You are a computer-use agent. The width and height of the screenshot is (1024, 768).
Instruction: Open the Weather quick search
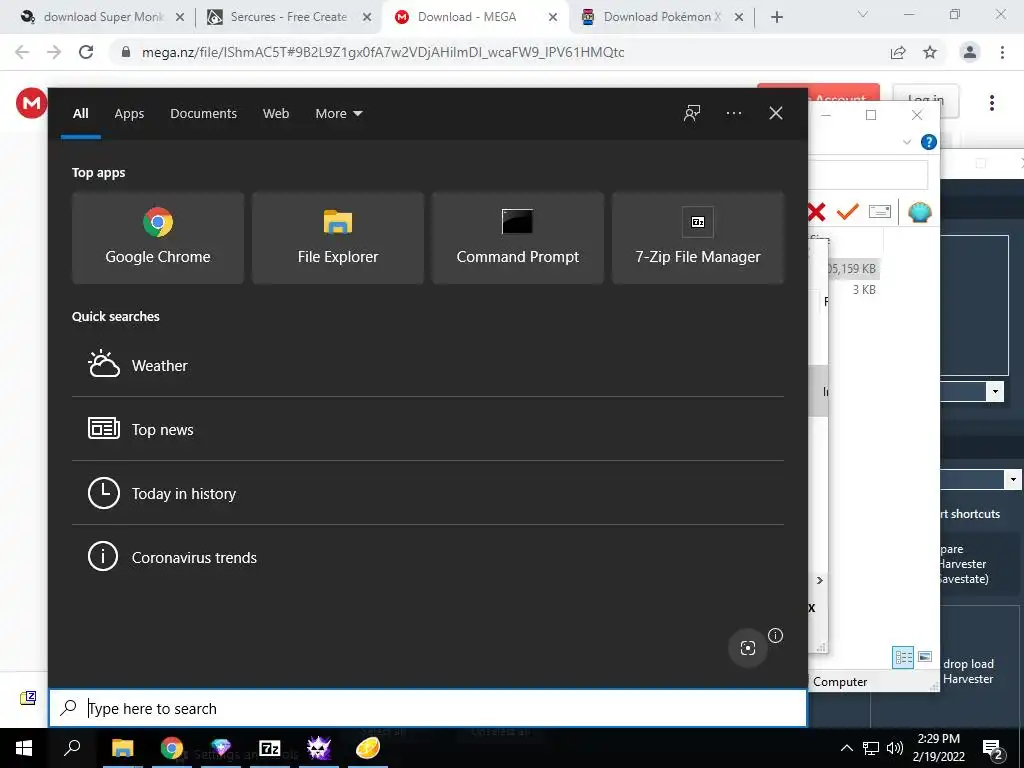click(428, 365)
